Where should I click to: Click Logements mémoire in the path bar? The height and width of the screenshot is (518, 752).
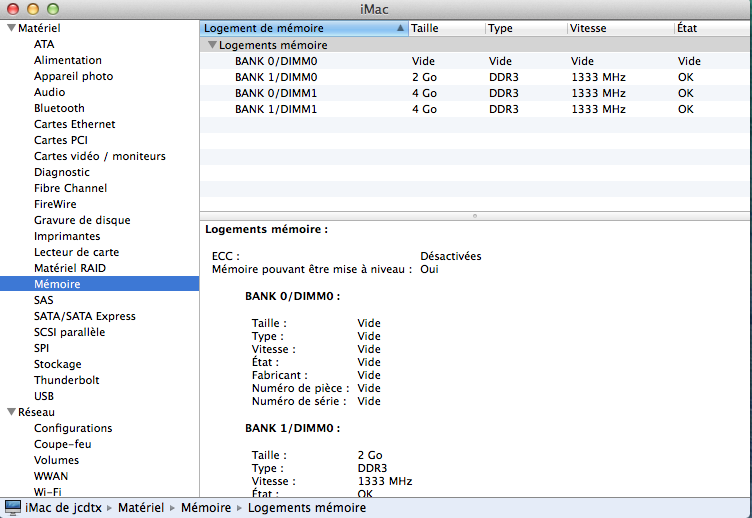[x=306, y=508]
